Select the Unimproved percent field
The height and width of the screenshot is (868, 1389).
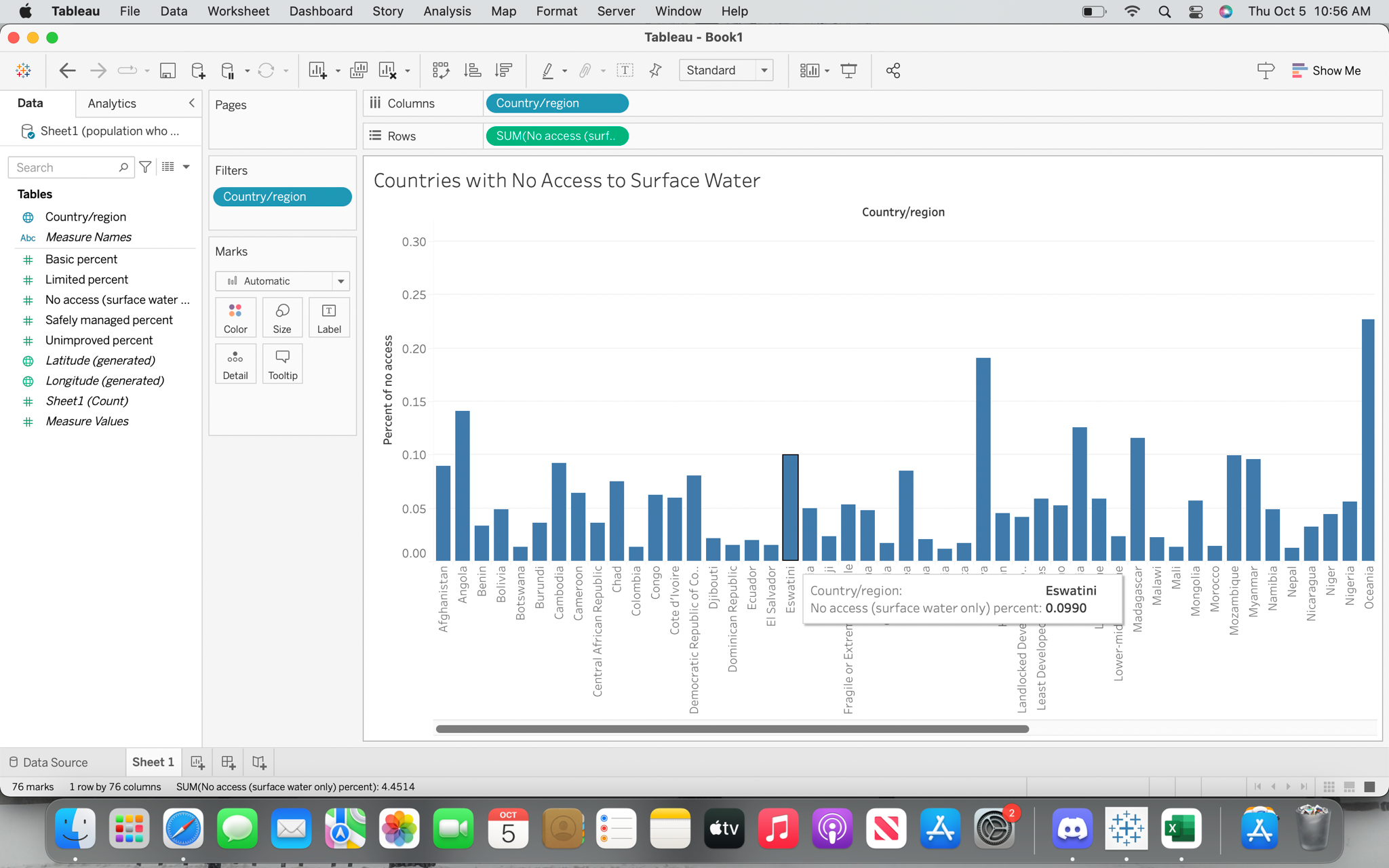click(x=99, y=340)
